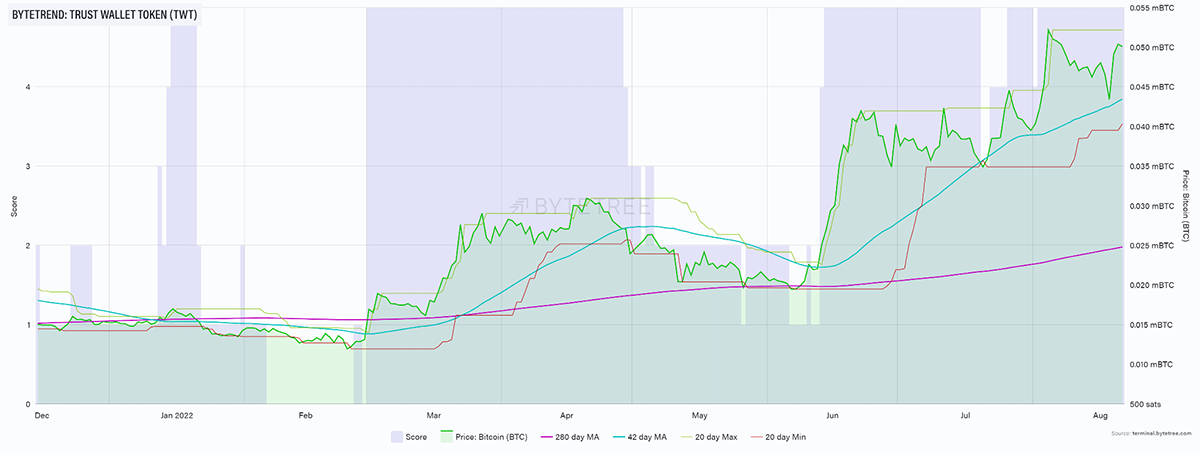Image resolution: width=1200 pixels, height=455 pixels.
Task: Click the 0.010 mBTC price axis label
Action: (1150, 364)
